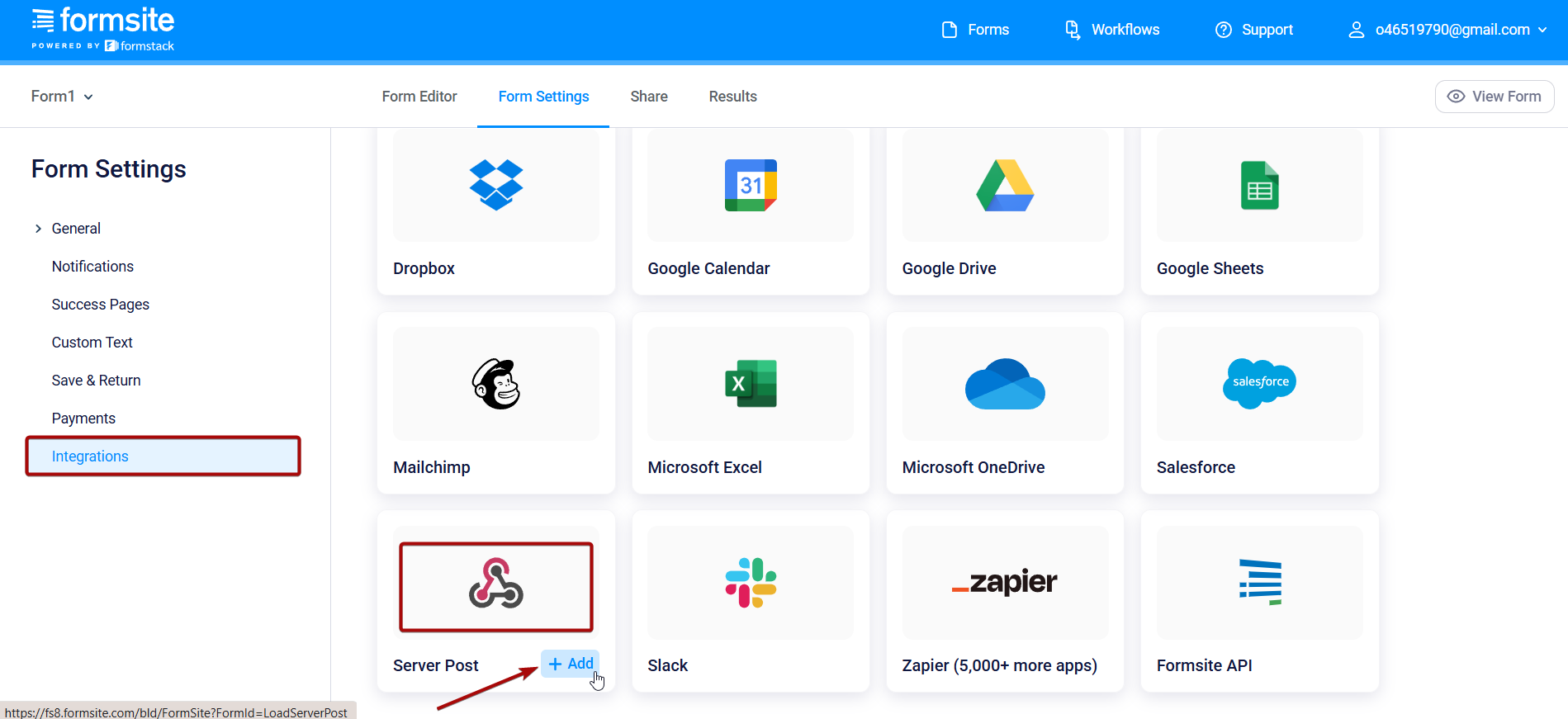This screenshot has width=1568, height=719.
Task: Open the Form1 form selector dropdown
Action: click(x=62, y=97)
